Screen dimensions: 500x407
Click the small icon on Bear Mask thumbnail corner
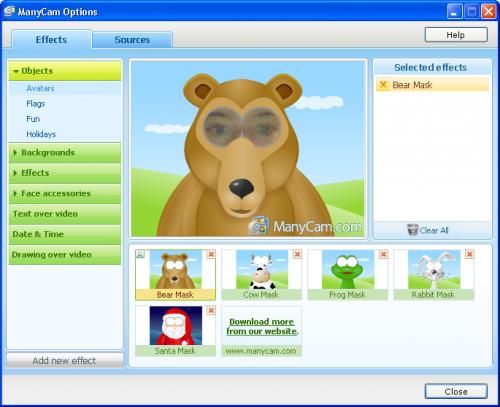point(140,254)
